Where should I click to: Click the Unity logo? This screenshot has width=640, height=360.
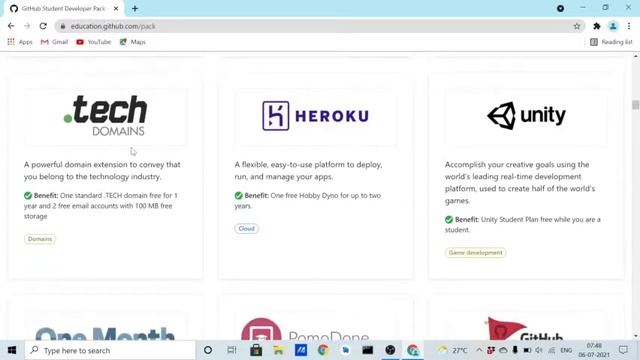pos(526,116)
